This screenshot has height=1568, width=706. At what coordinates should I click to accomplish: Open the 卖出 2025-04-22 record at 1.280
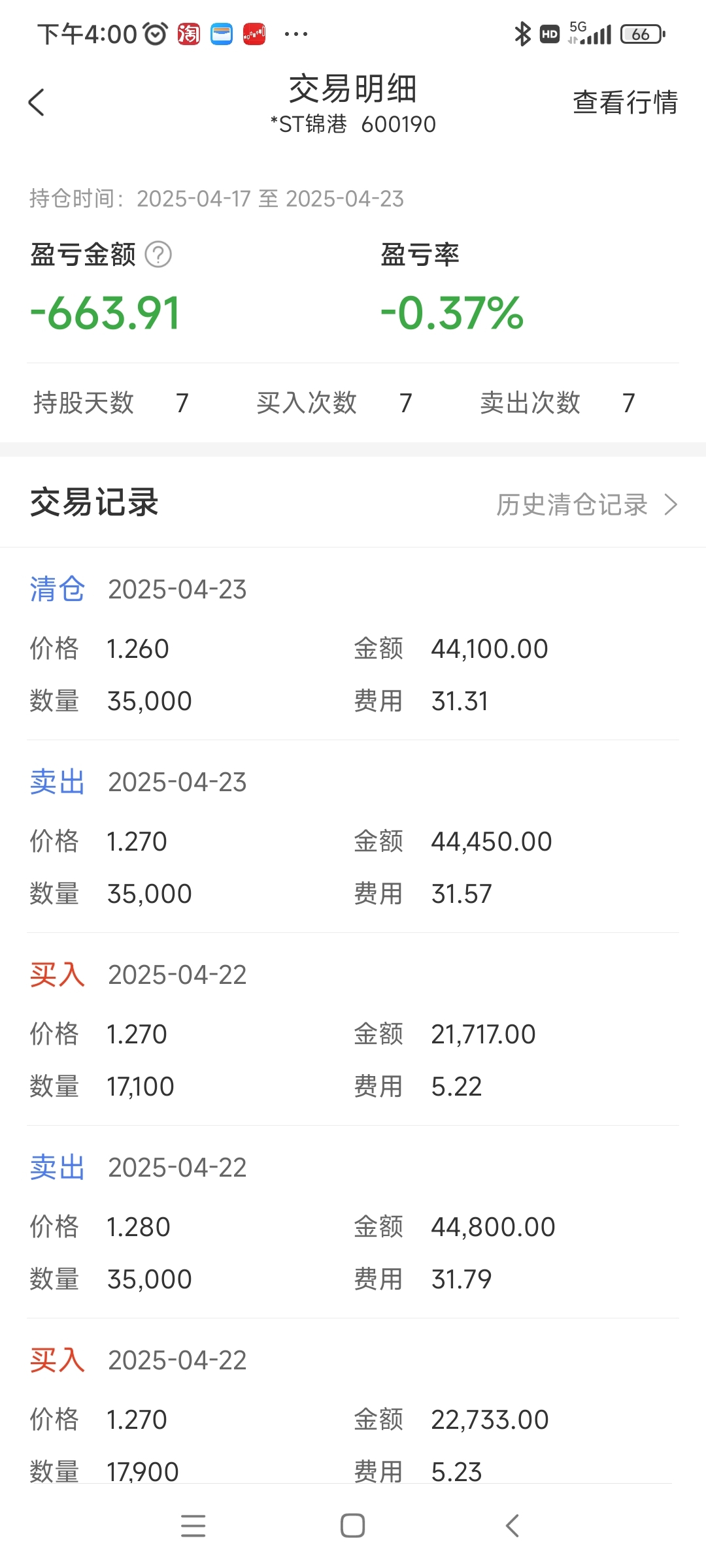[353, 1222]
